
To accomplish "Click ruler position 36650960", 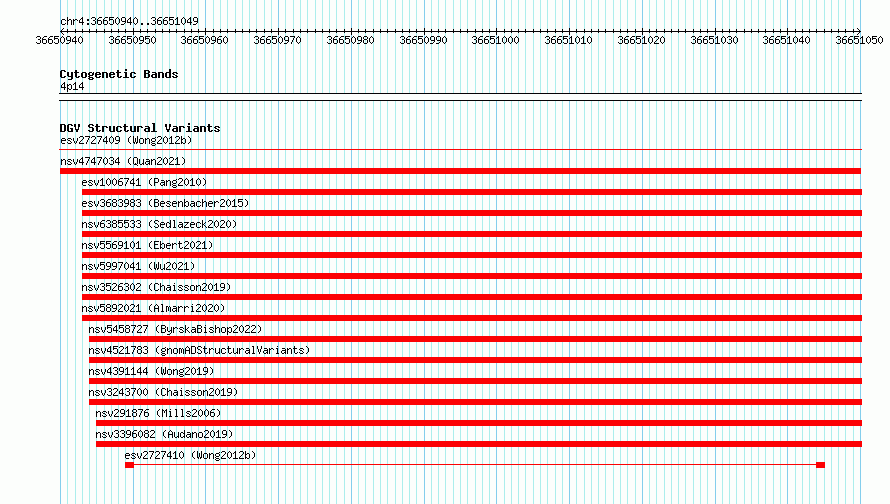I will point(204,40).
